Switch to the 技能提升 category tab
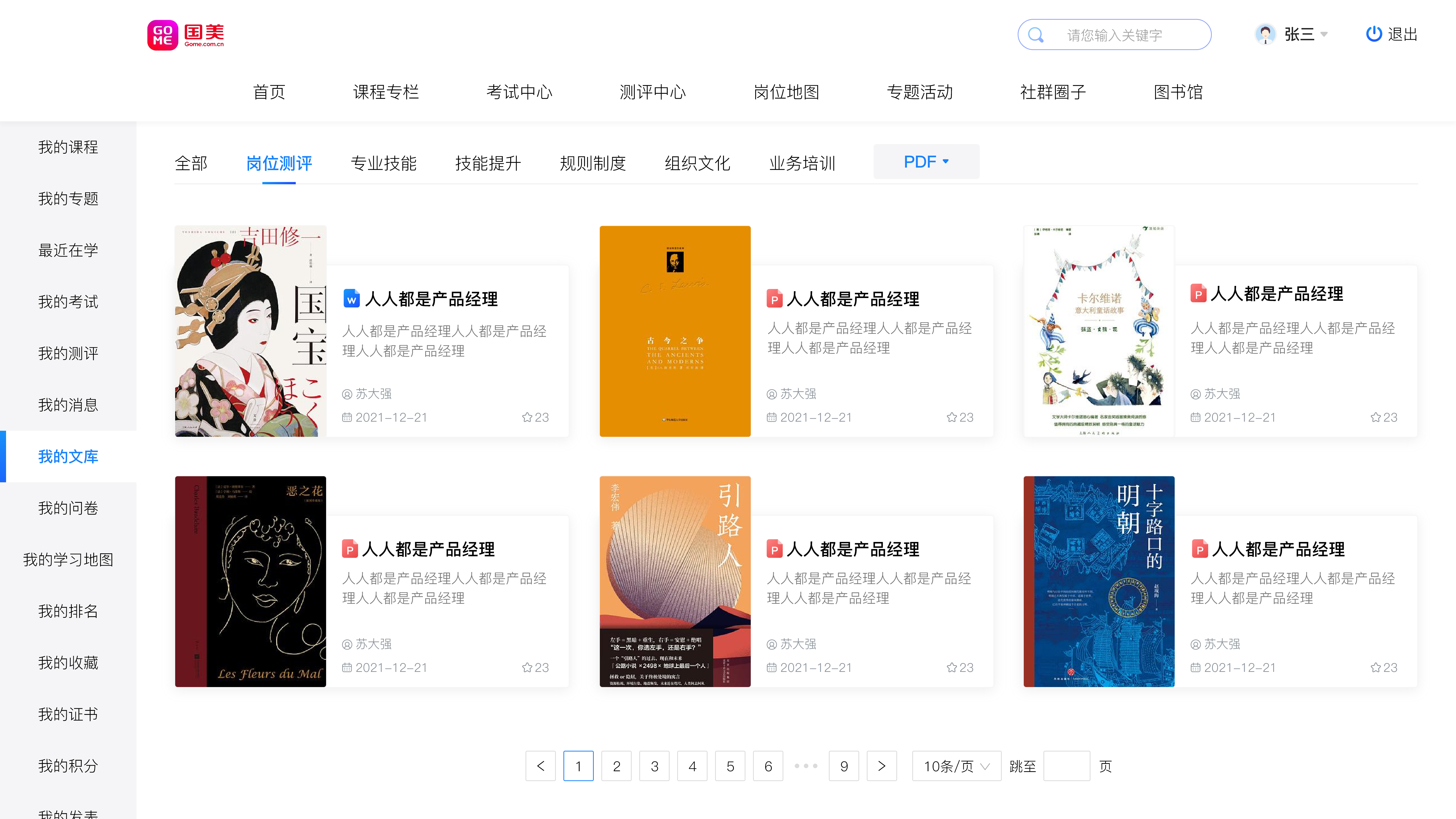 tap(488, 163)
